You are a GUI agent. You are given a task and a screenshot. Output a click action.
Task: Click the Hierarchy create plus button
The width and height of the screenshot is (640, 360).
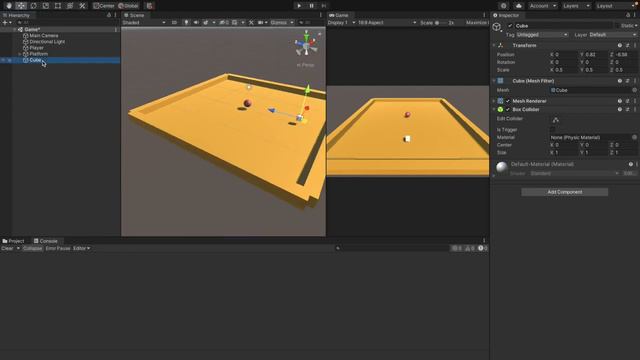[6, 22]
